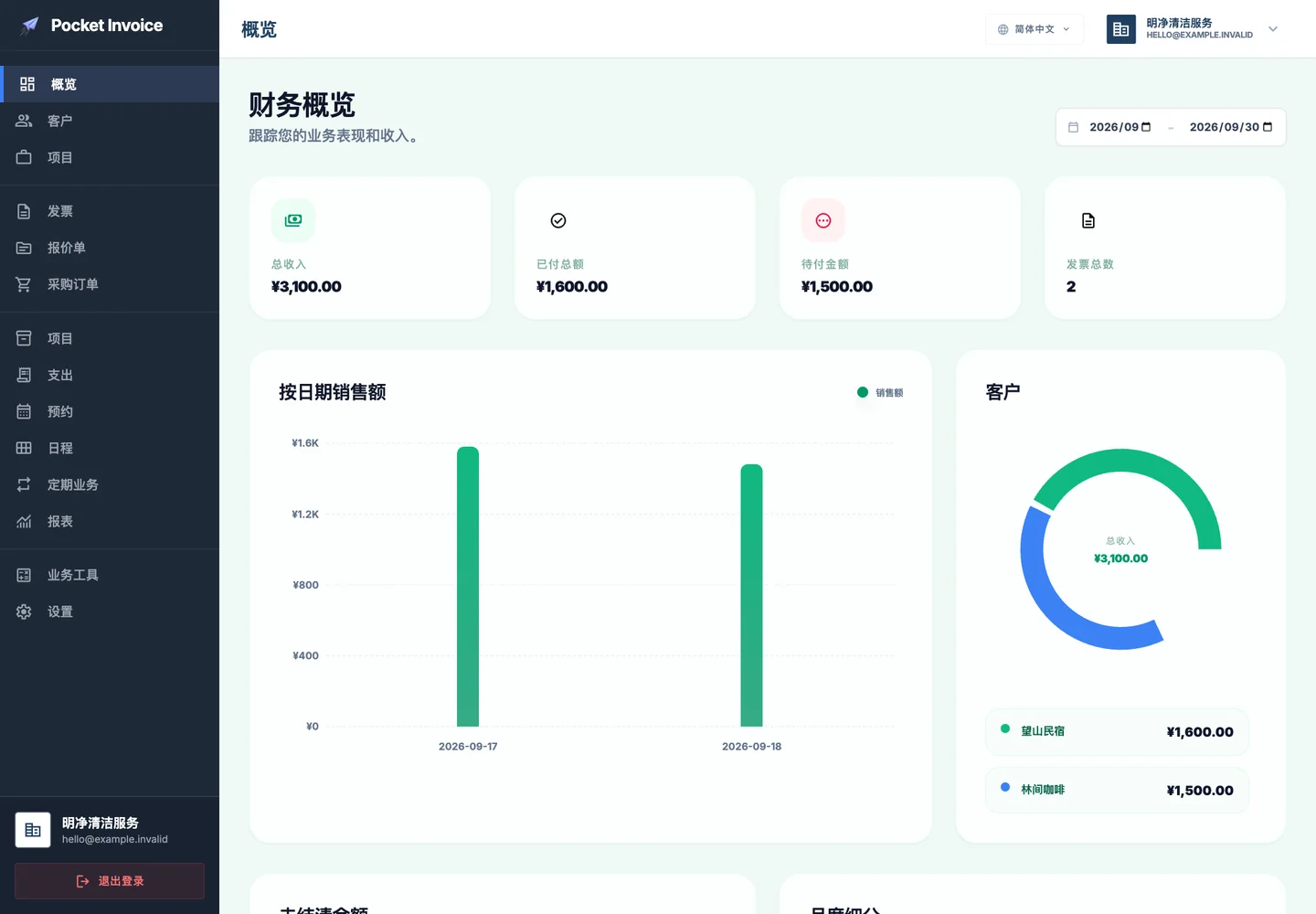
Task: Click the ¥1,600.00 value on 已付总额 card
Action: (x=572, y=286)
